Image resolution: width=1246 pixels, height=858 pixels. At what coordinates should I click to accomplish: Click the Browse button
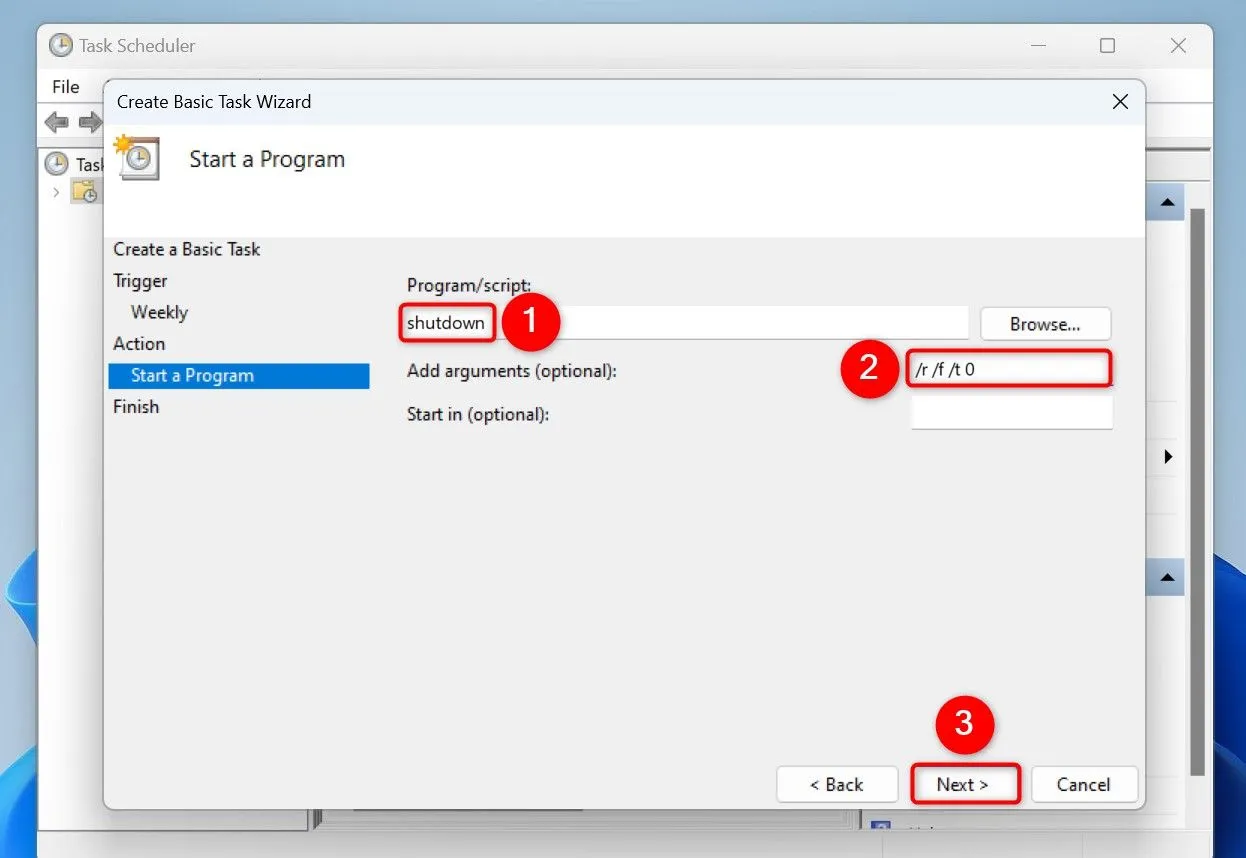[x=1045, y=323]
